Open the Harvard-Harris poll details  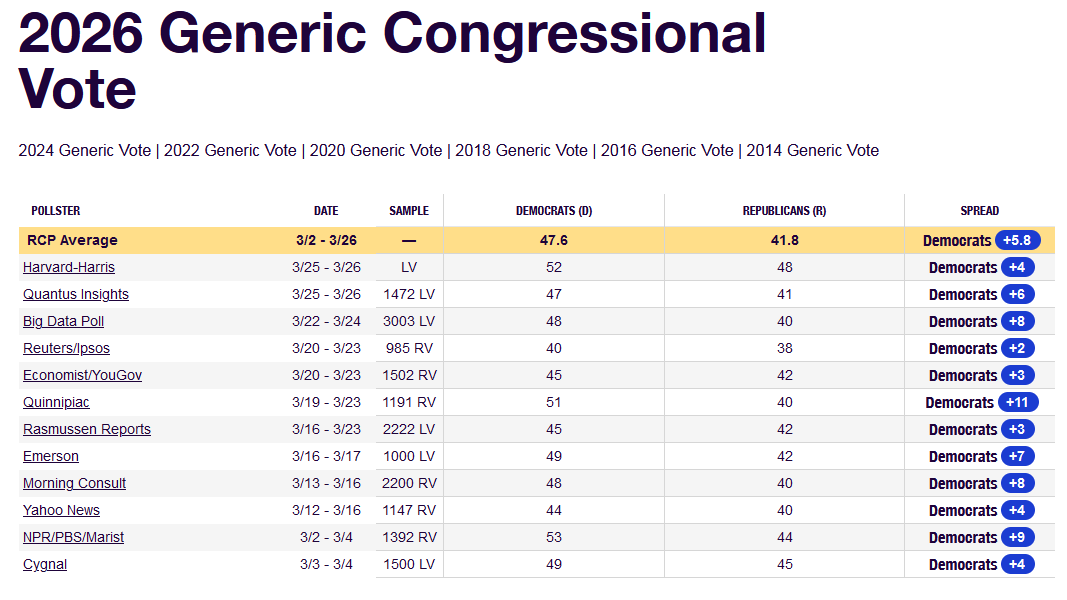[x=68, y=267]
